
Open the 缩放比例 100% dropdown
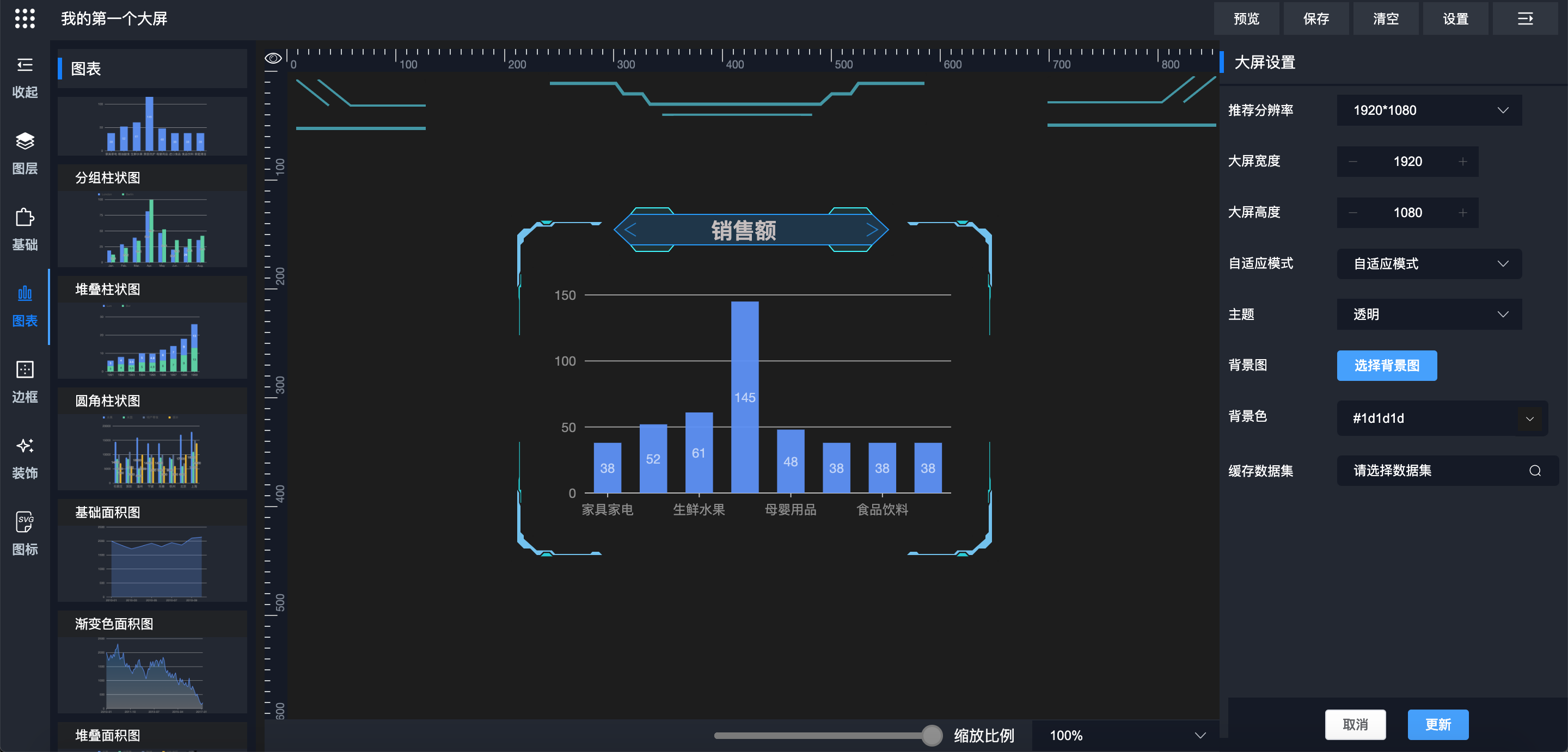[1126, 735]
